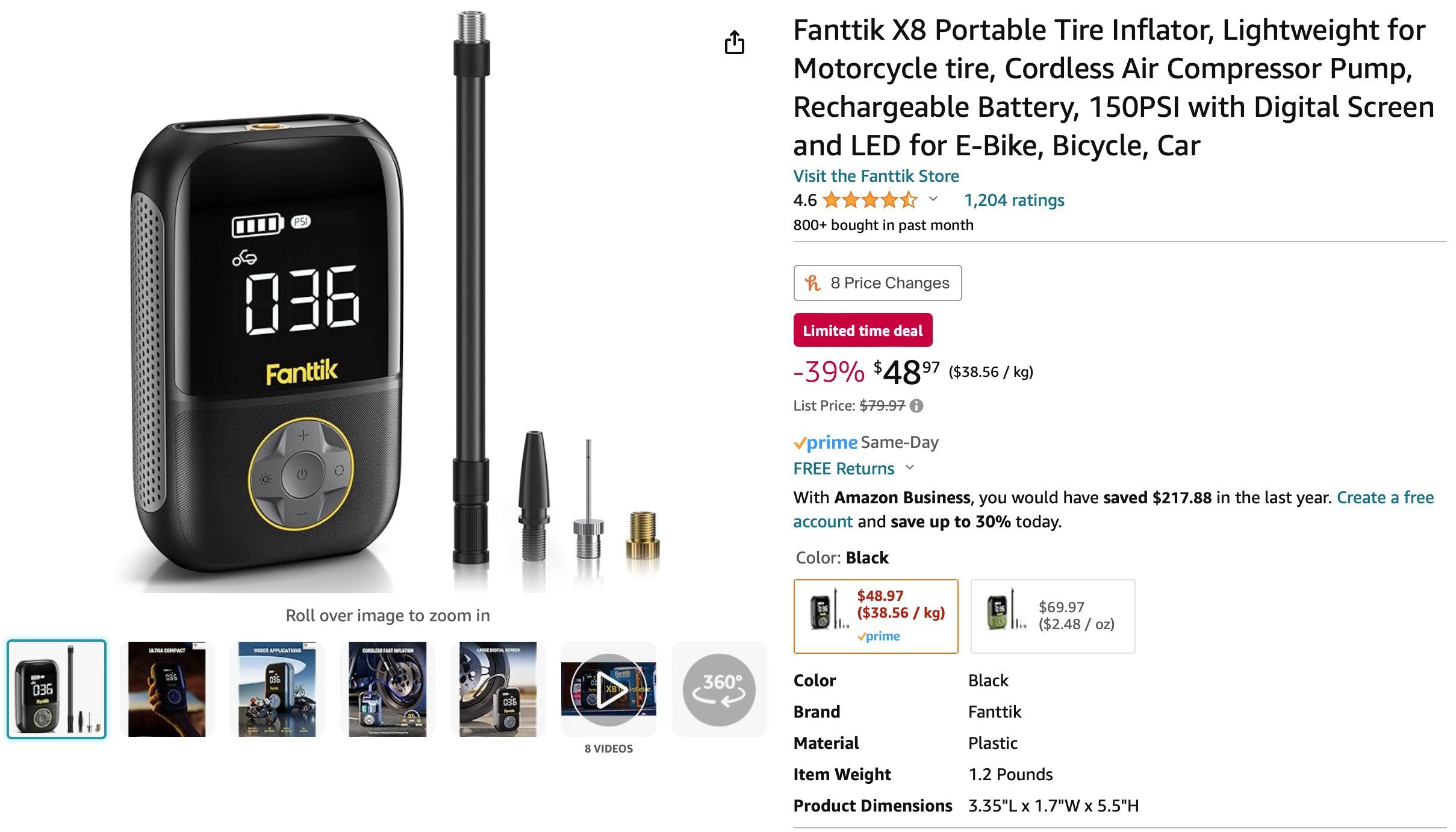This screenshot has height=832, width=1456.
Task: Expand the FREE Returns chevron
Action: [x=910, y=467]
